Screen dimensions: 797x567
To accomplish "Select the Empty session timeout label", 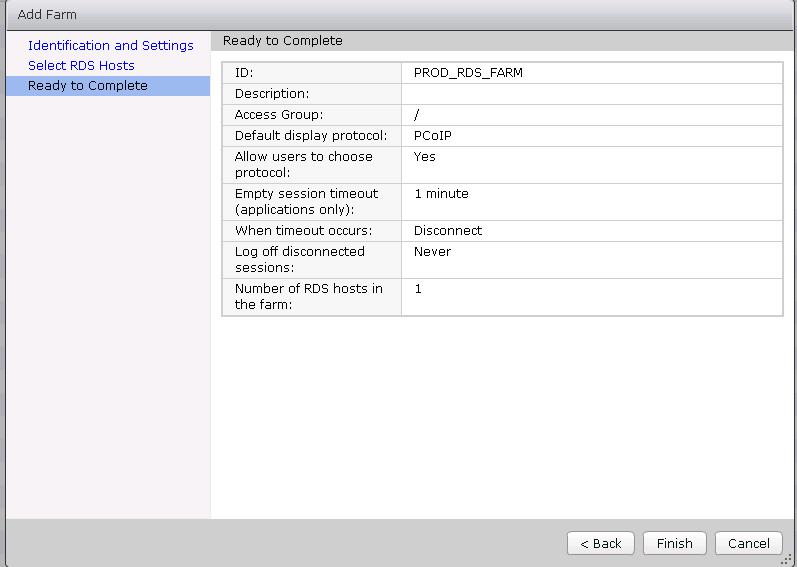I will [x=306, y=201].
